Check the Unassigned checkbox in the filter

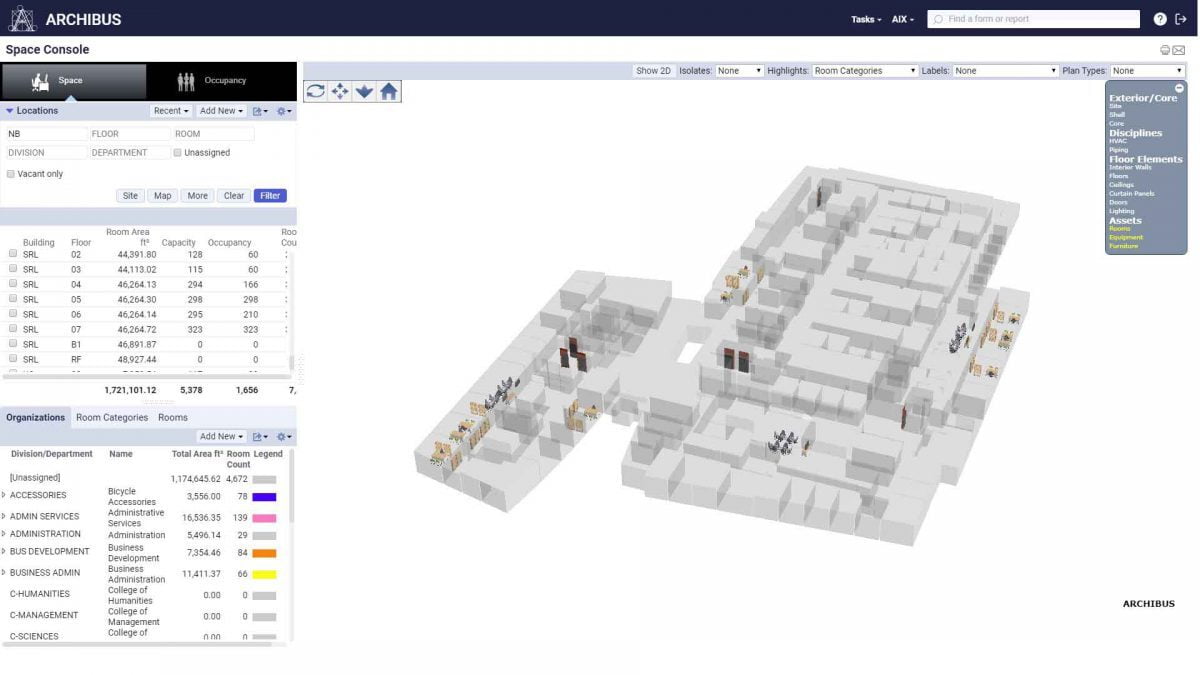[177, 152]
